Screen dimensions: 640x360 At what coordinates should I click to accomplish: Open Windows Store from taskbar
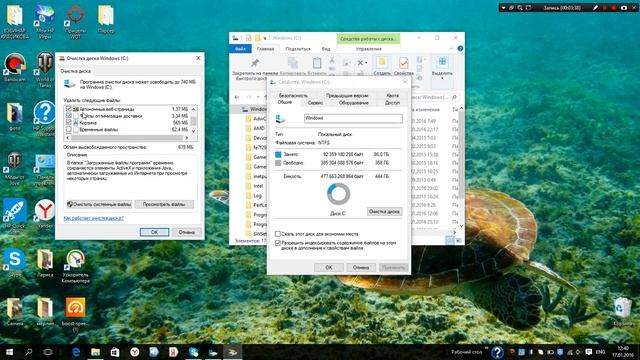click(x=115, y=351)
